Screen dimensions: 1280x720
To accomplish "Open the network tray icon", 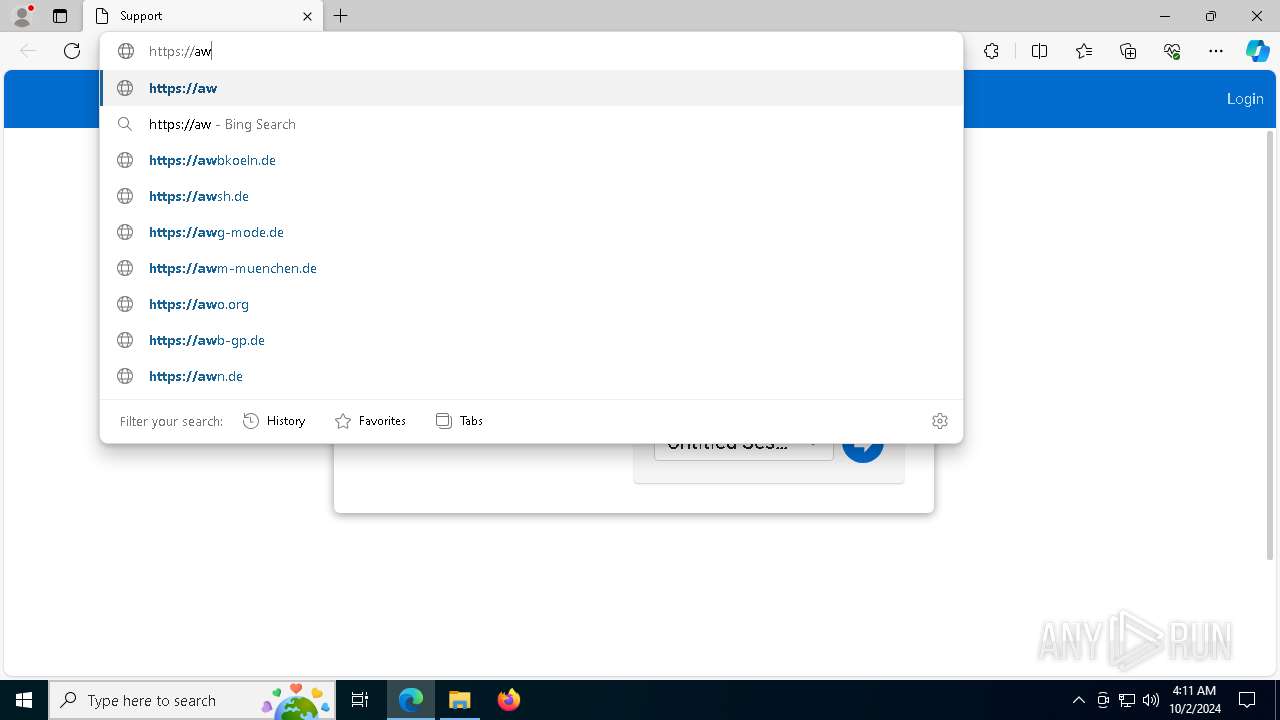I will [1127, 700].
